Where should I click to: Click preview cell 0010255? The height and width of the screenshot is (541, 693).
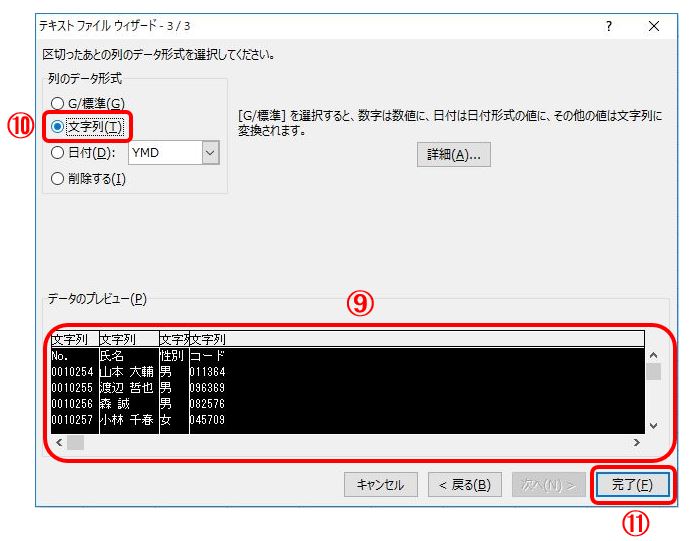tap(72, 388)
